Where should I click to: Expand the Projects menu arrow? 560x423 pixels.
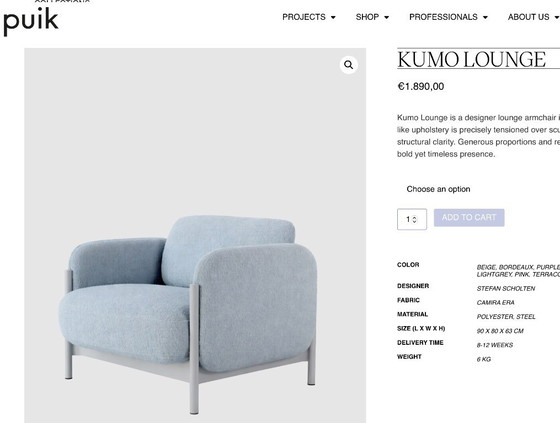click(x=333, y=17)
